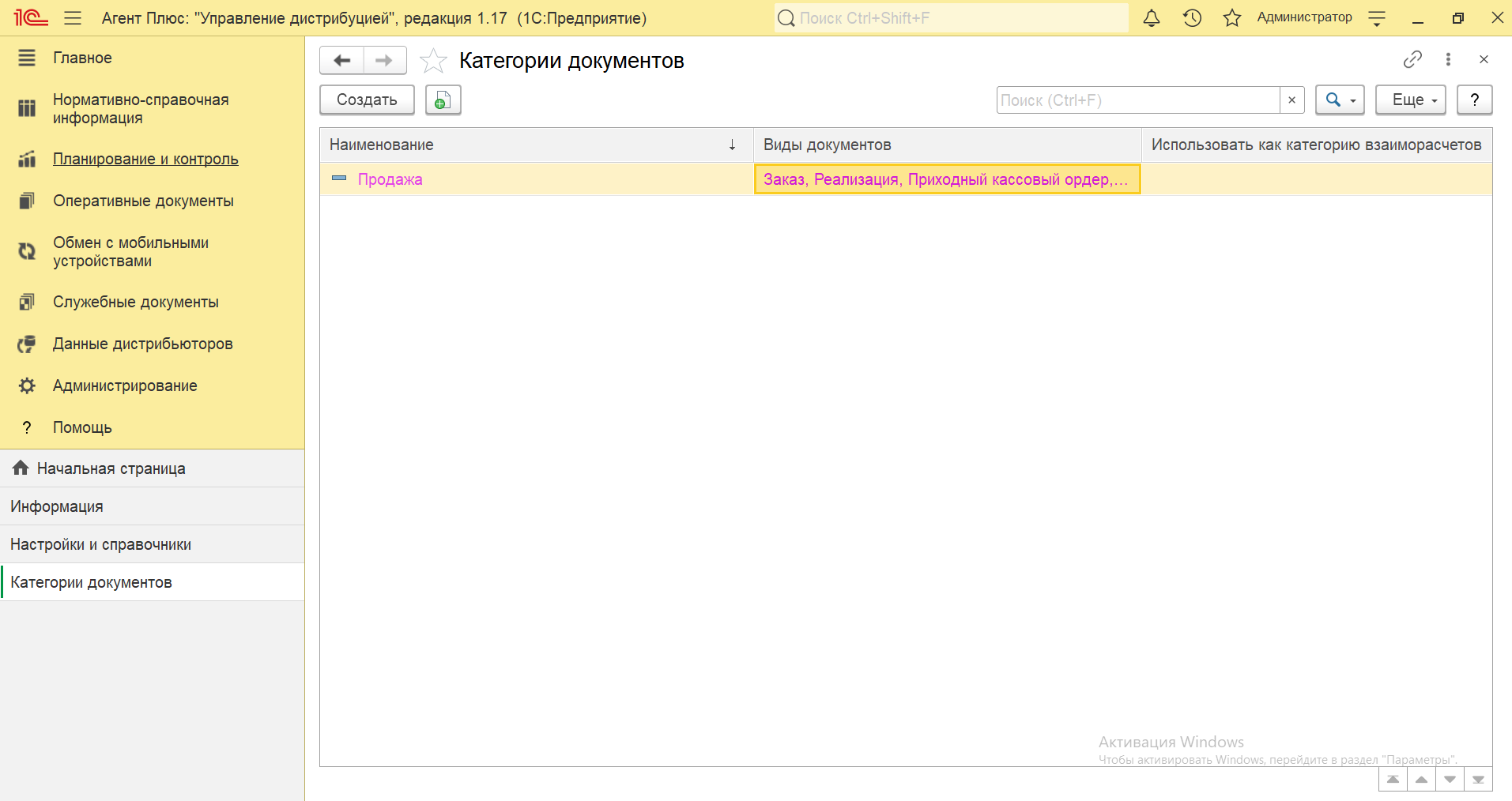
Task: Clear the search field with X
Action: tap(1291, 100)
